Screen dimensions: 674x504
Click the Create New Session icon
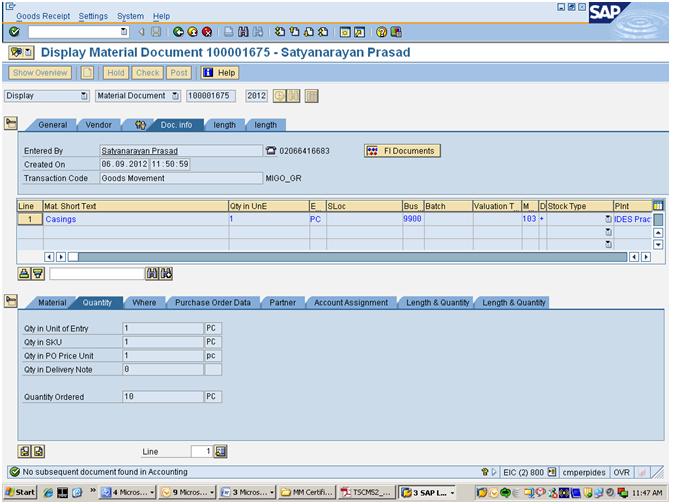(345, 32)
